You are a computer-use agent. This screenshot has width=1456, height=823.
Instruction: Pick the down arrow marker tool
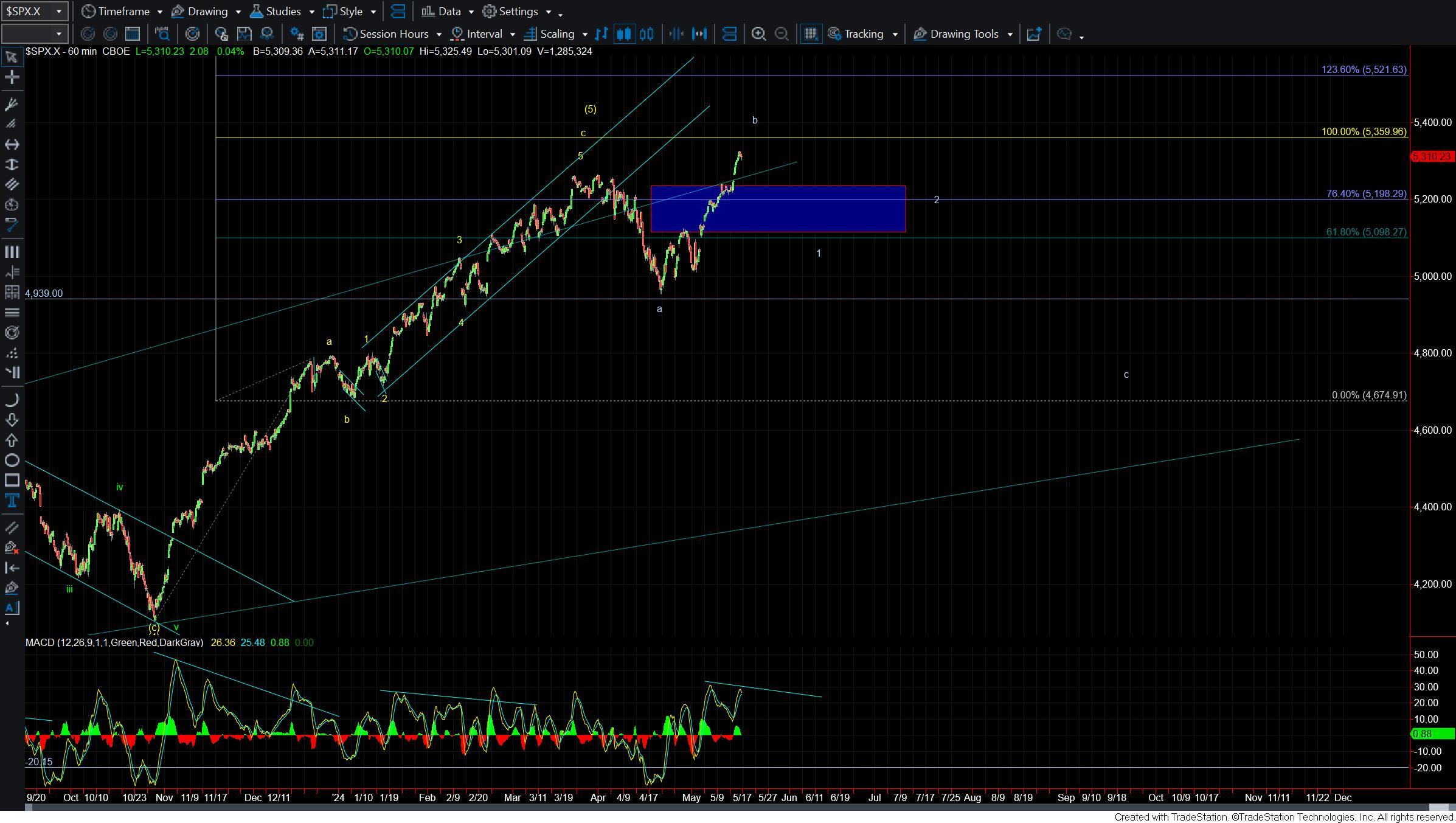click(12, 420)
